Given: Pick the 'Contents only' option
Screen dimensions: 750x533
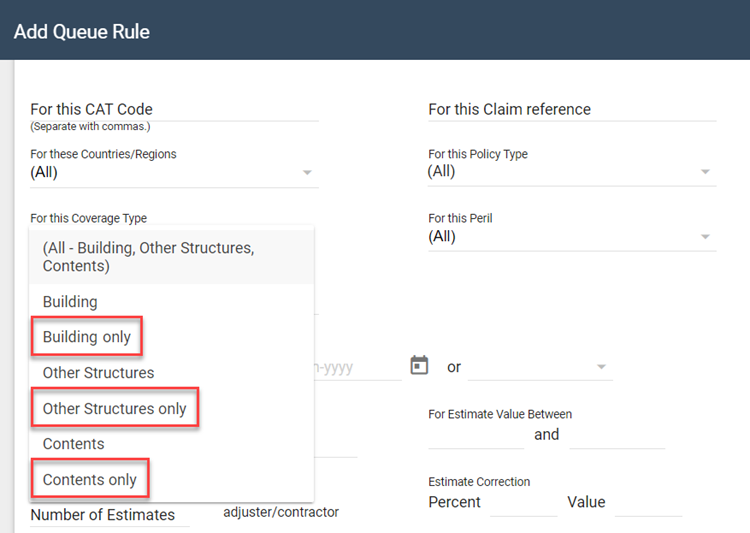Looking at the screenshot, I should 90,479.
